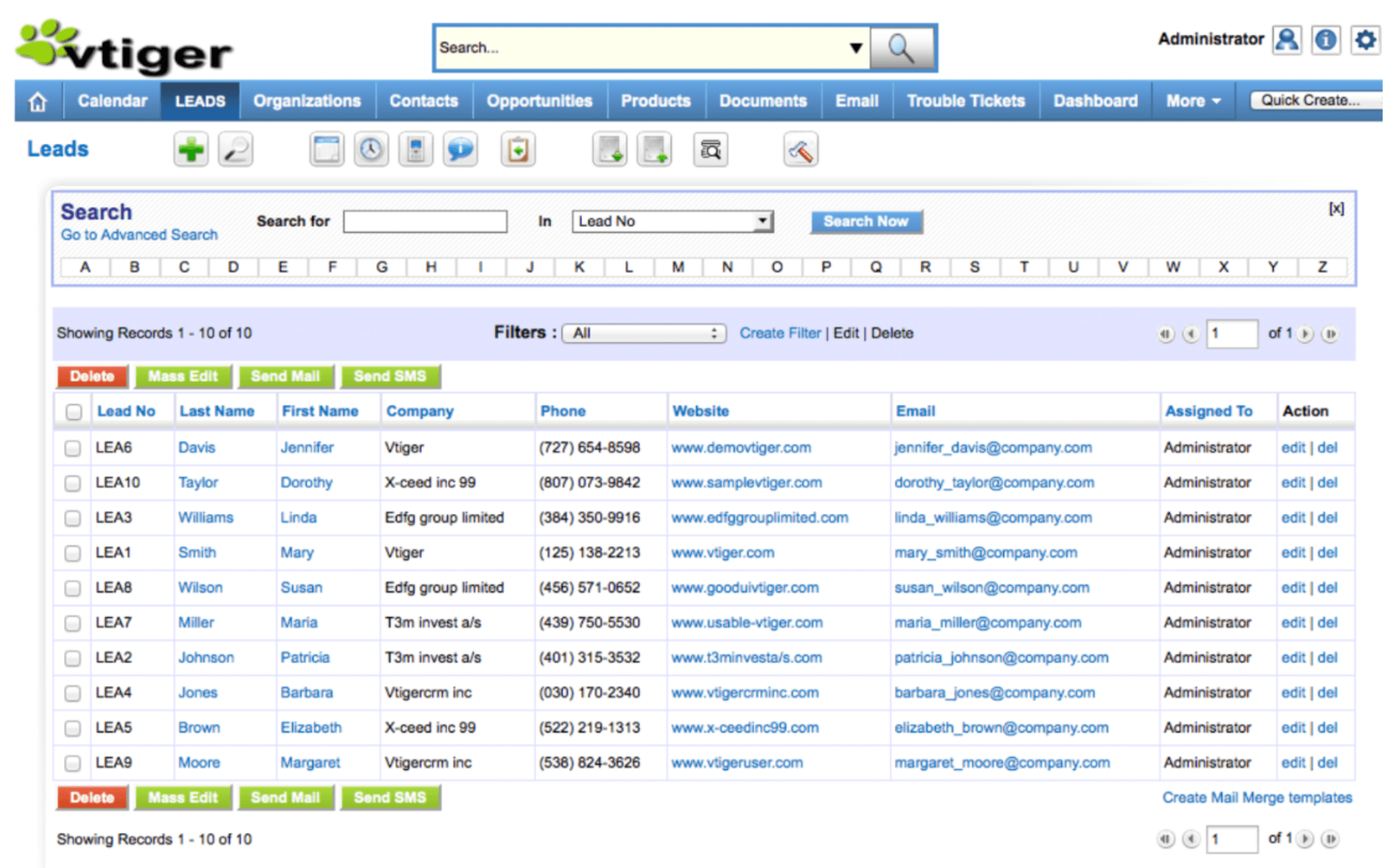Viewport: 1383px width, 868px height.
Task: Filter leads by letter M
Action: coord(678,267)
